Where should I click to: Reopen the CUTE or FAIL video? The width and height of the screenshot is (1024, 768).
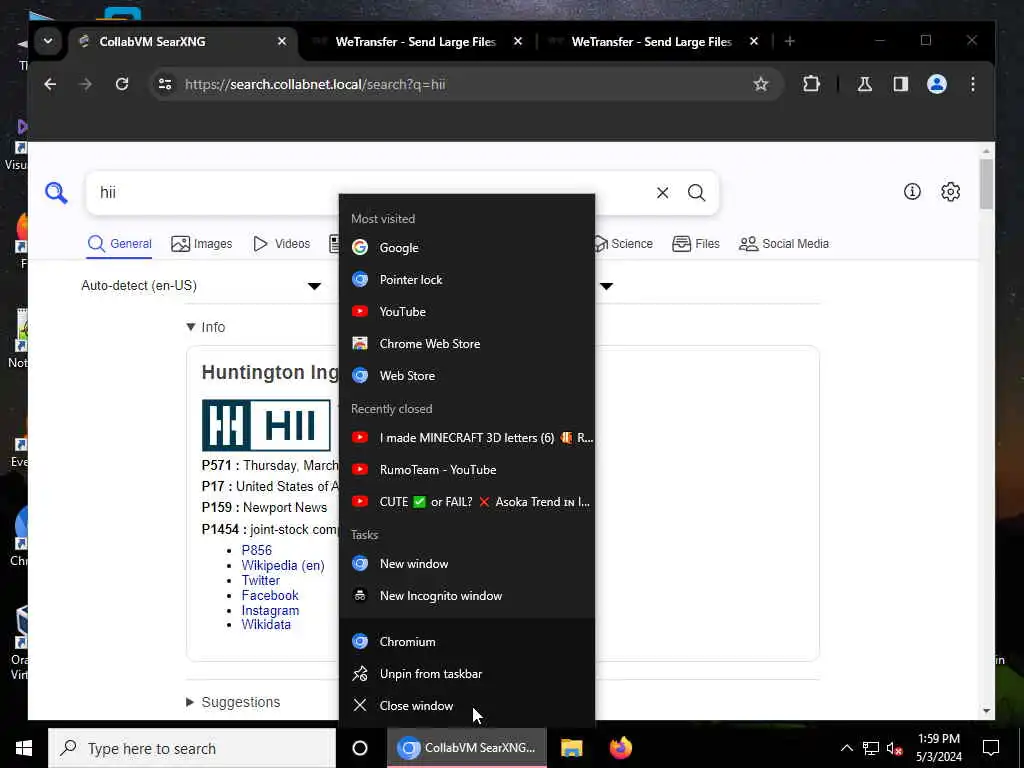(x=467, y=502)
